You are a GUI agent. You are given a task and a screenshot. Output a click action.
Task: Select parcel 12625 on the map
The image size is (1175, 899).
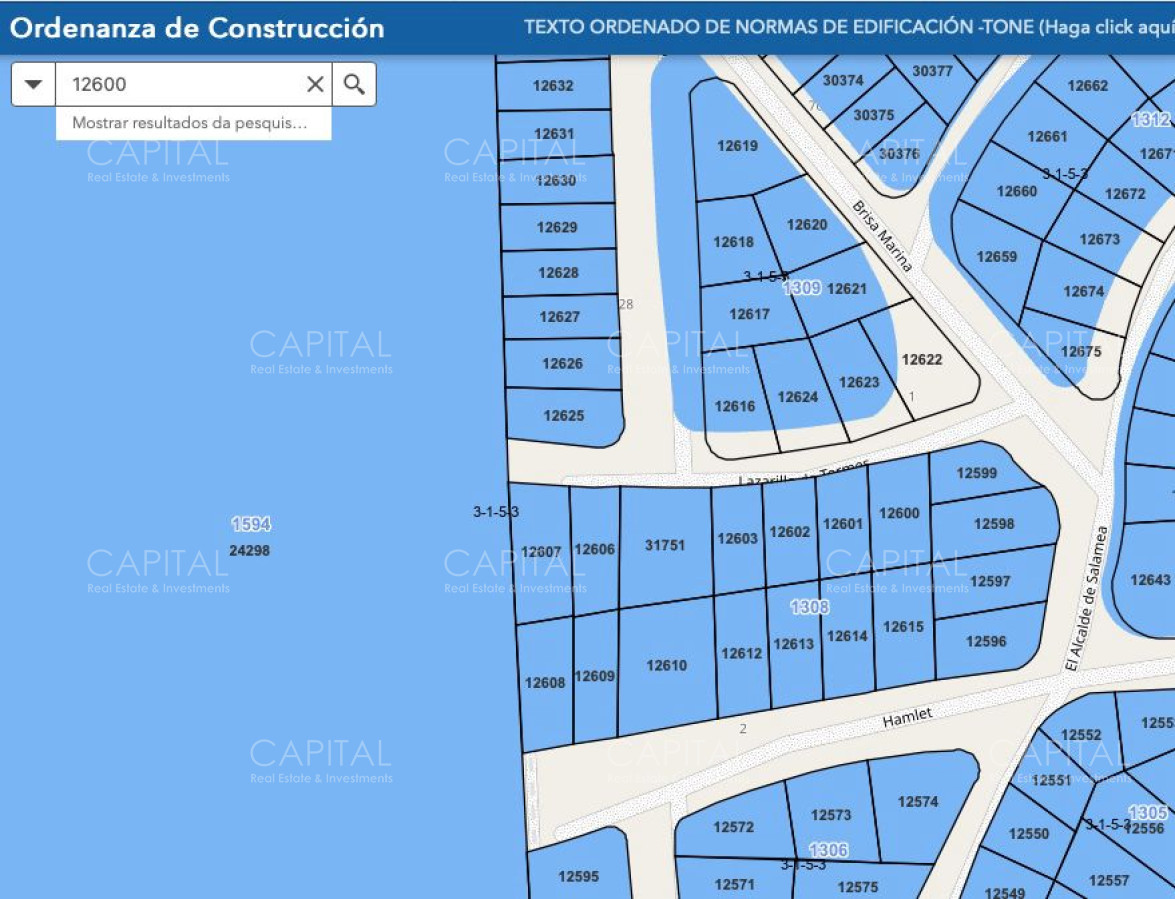(564, 415)
